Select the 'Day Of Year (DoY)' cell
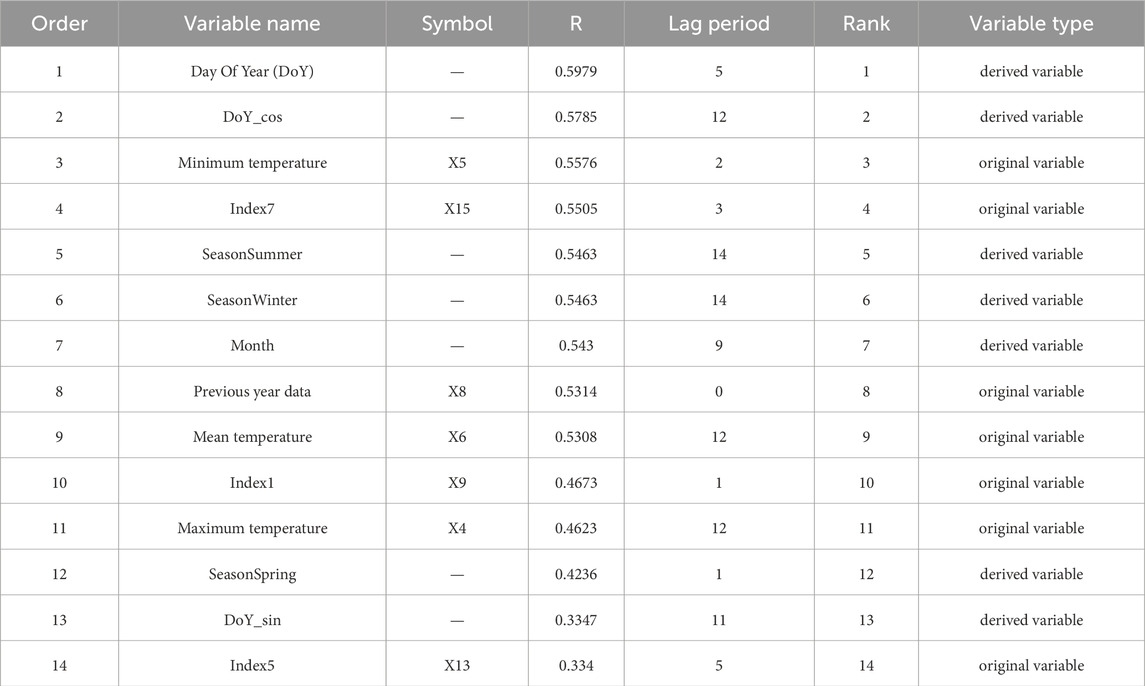This screenshot has height=686, width=1145. point(252,71)
